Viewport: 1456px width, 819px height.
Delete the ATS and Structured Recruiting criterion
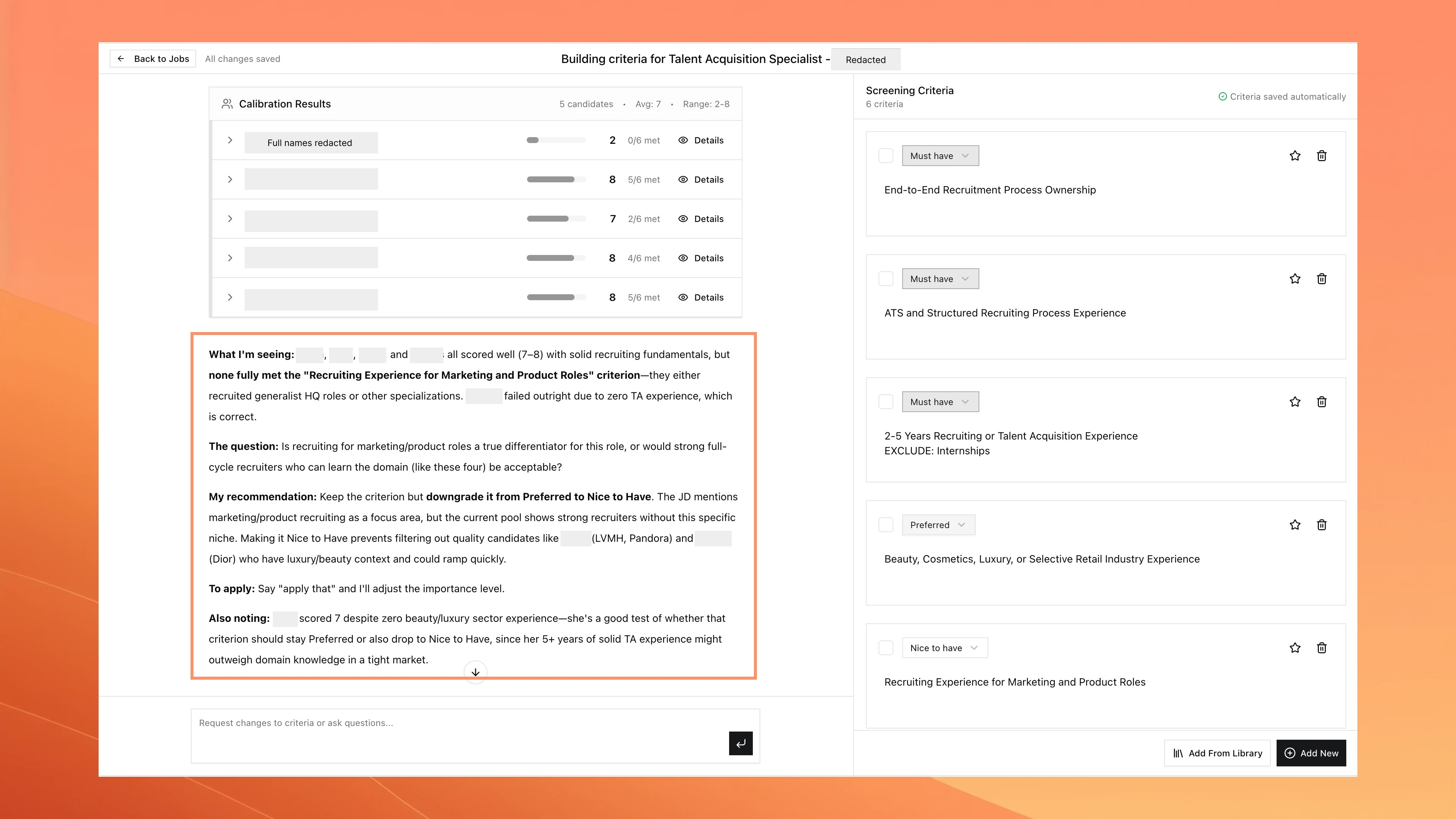coord(1322,279)
